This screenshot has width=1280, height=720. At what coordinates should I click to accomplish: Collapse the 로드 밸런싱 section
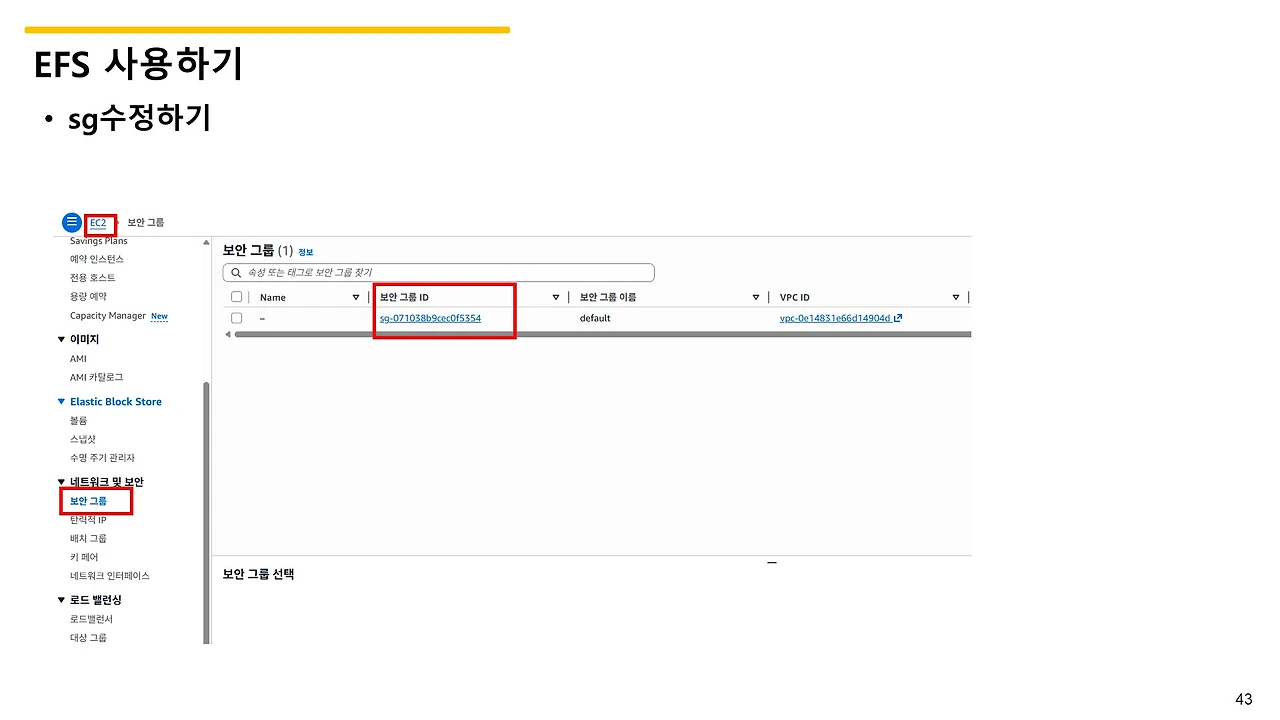[x=61, y=600]
